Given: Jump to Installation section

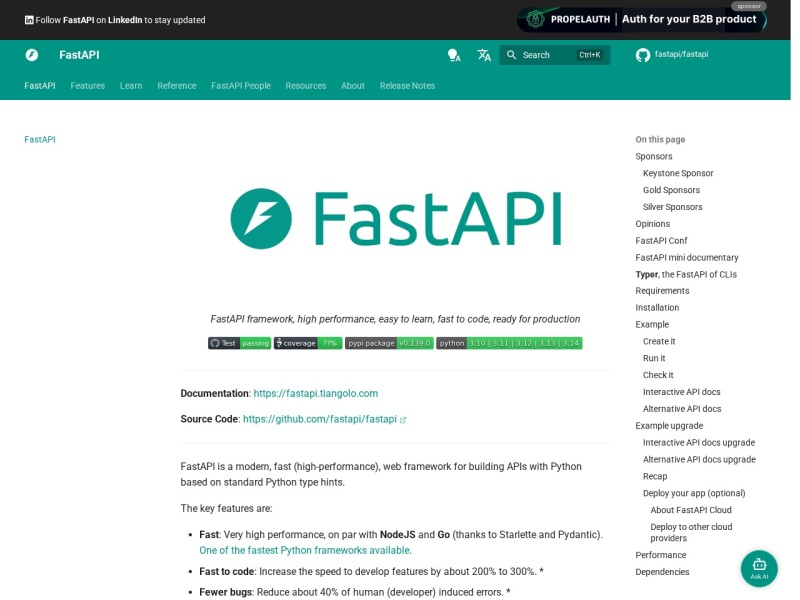Looking at the screenshot, I should 657,308.
